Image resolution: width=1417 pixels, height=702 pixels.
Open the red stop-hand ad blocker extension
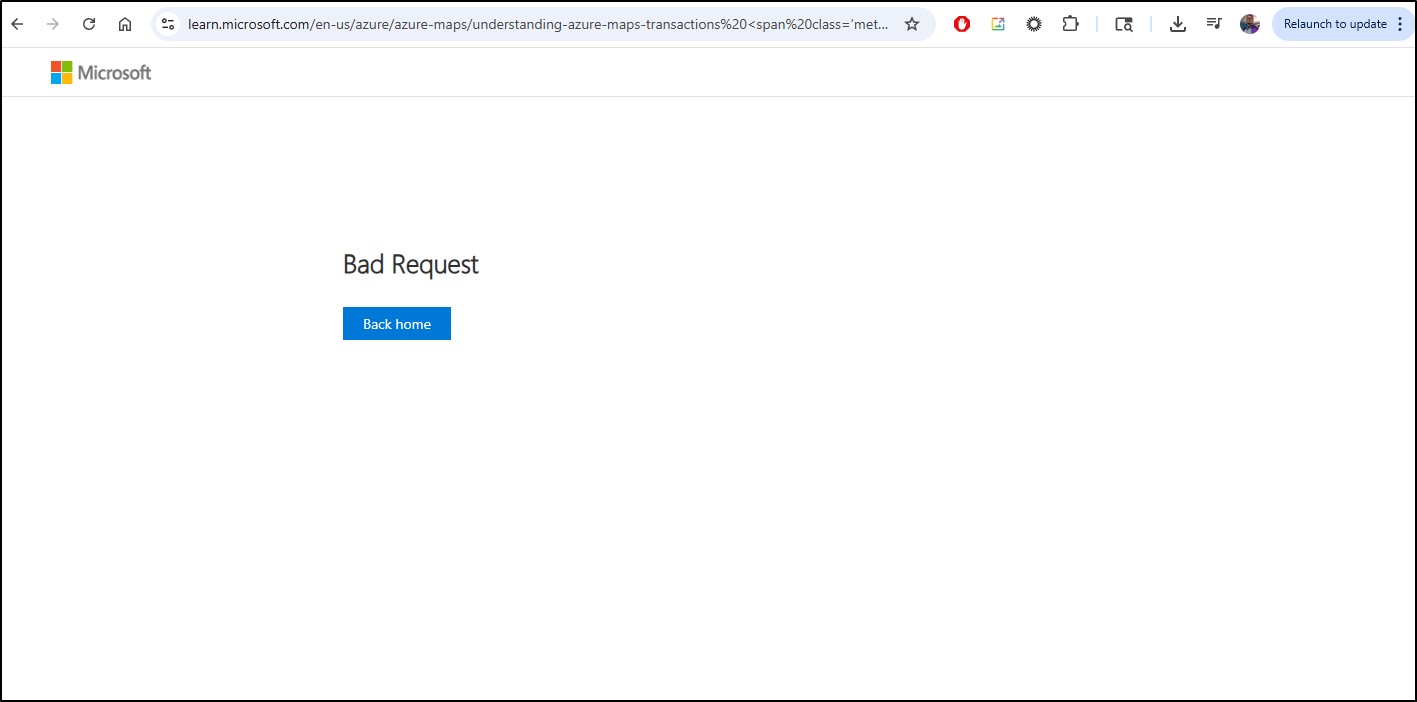click(962, 24)
